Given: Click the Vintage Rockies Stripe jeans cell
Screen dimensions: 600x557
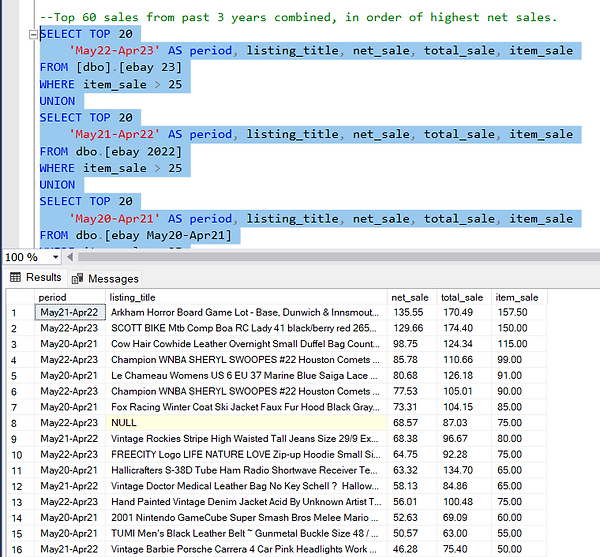Looking at the screenshot, I should 246,439.
